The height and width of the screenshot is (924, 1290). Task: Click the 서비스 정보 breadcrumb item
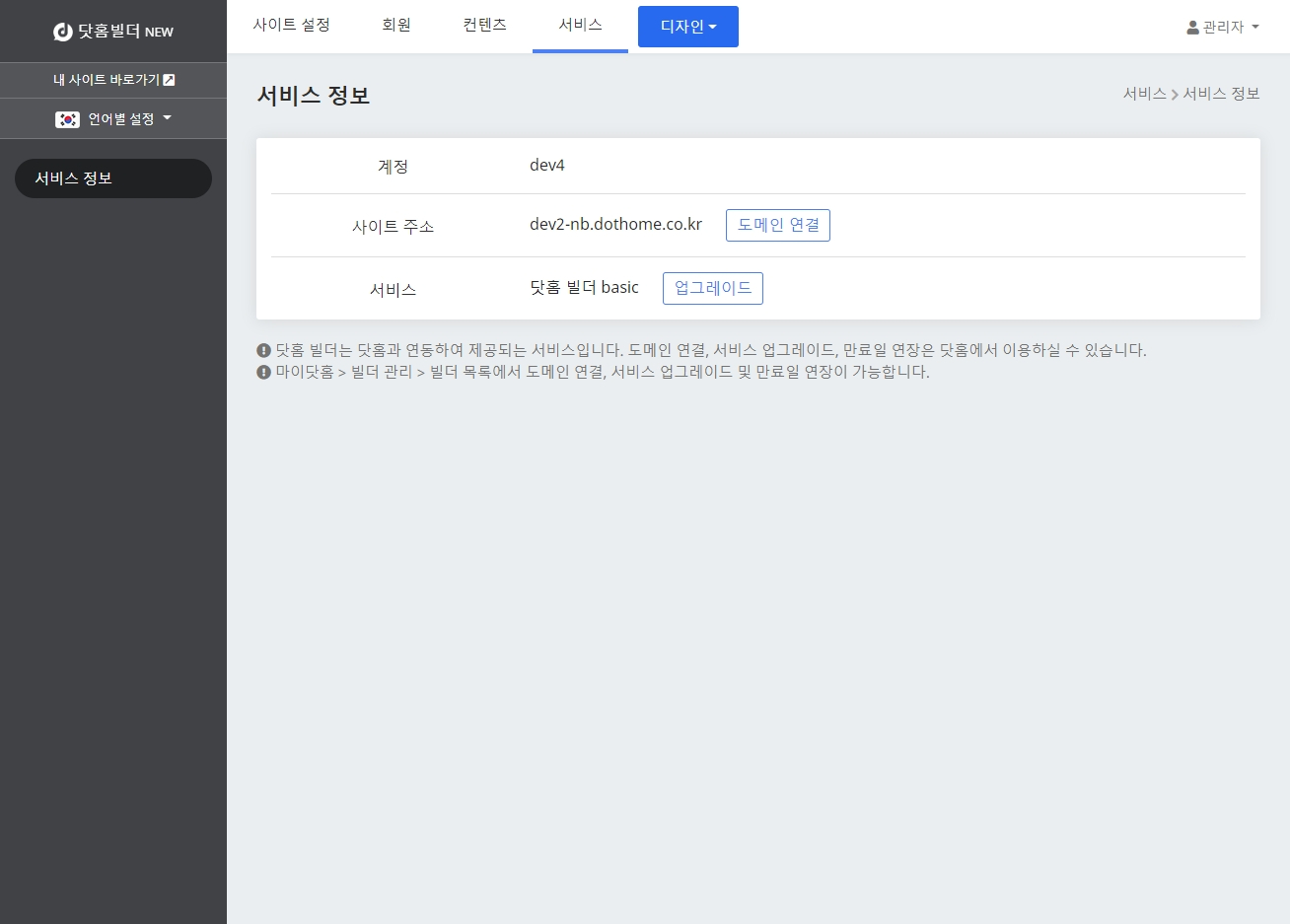click(1221, 94)
